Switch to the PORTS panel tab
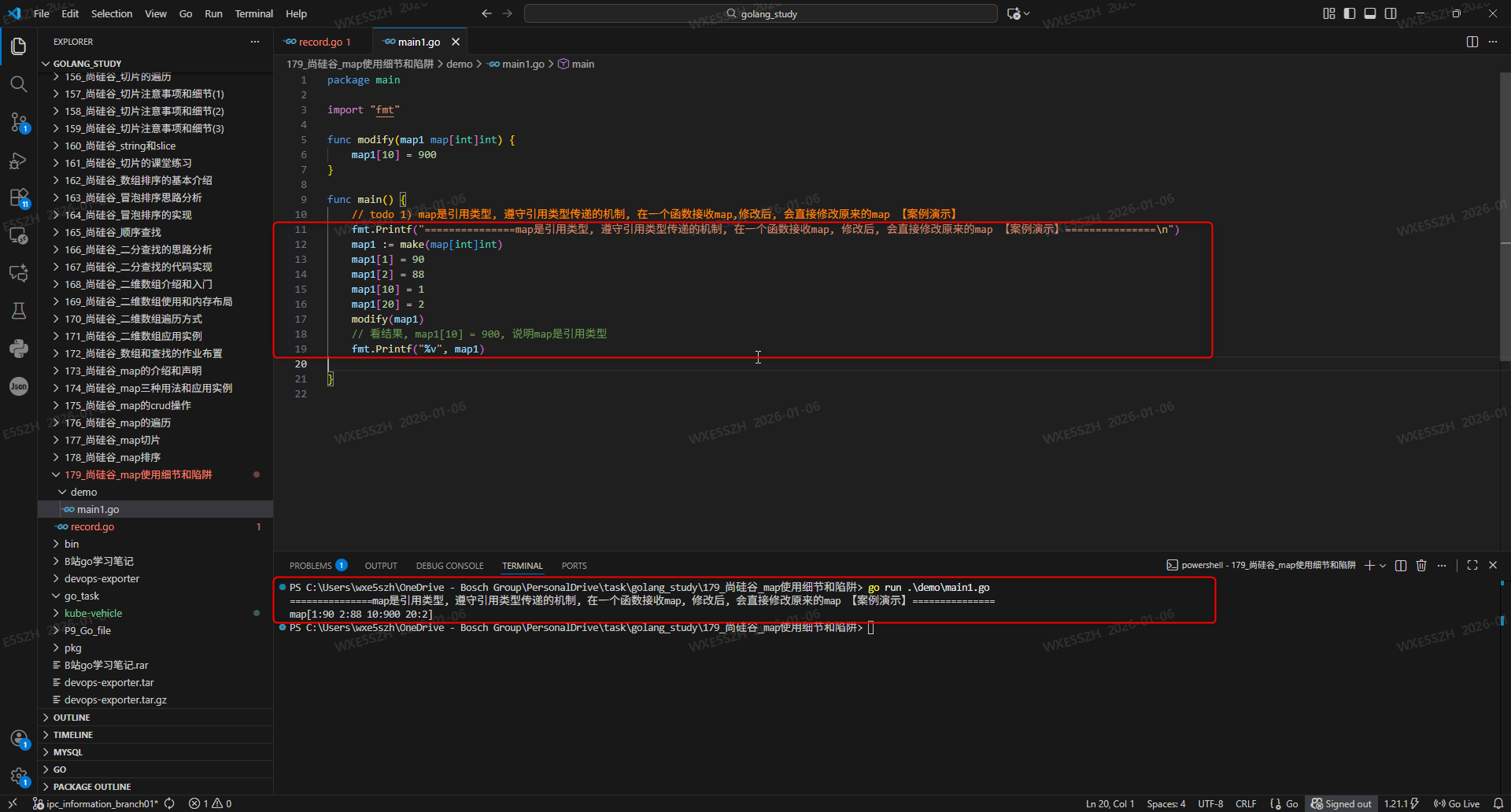1511x812 pixels. click(574, 566)
